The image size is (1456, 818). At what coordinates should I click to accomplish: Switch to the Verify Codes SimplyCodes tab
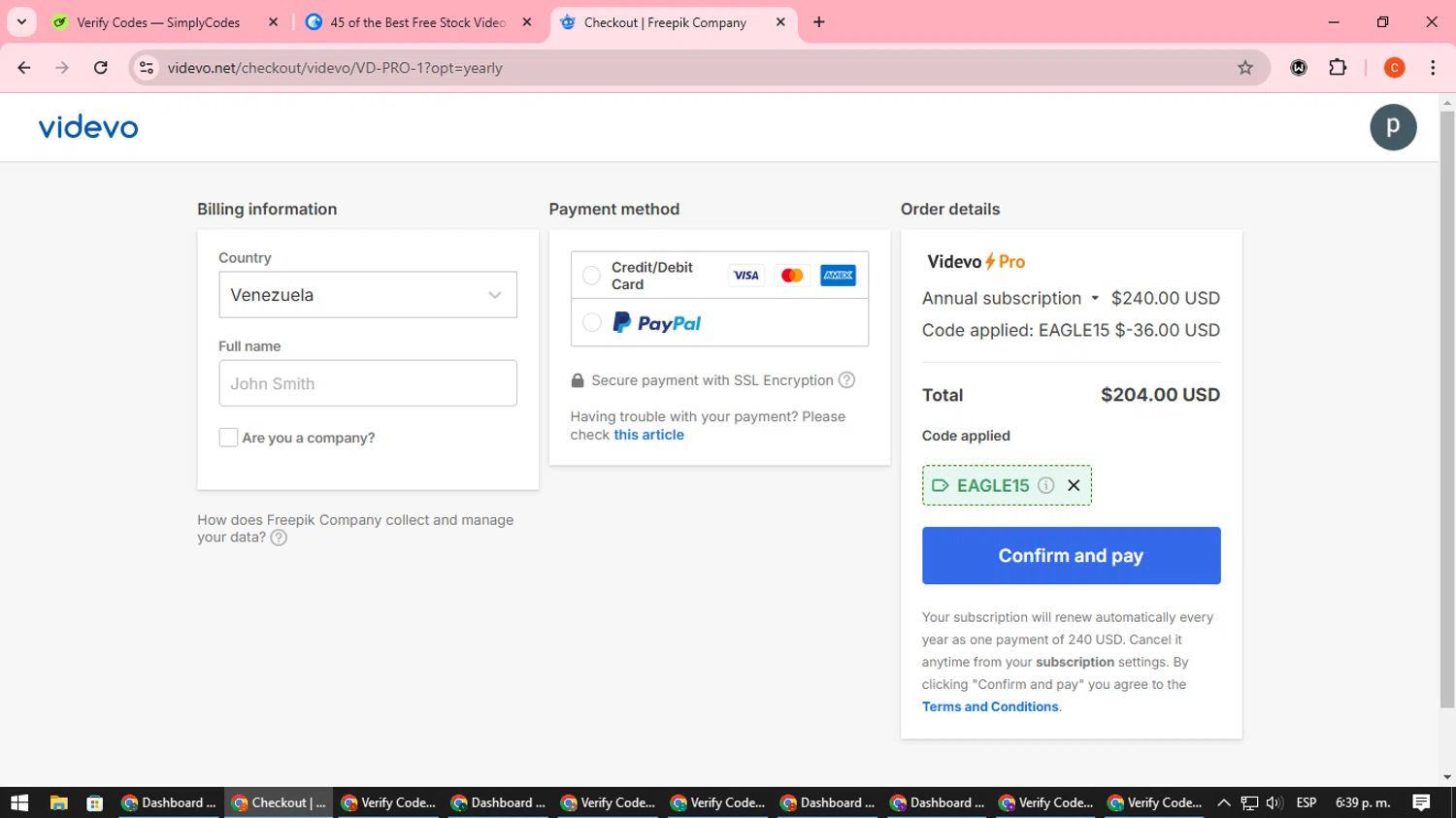point(166,22)
